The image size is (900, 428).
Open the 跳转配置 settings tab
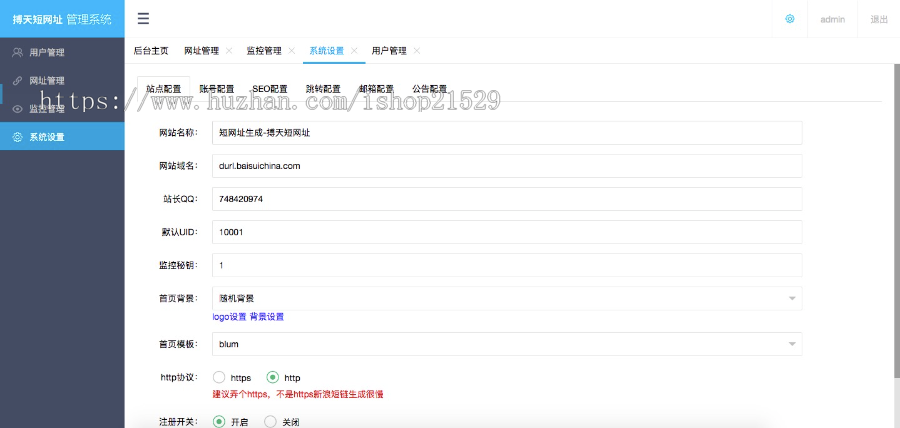pyautogui.click(x=323, y=89)
